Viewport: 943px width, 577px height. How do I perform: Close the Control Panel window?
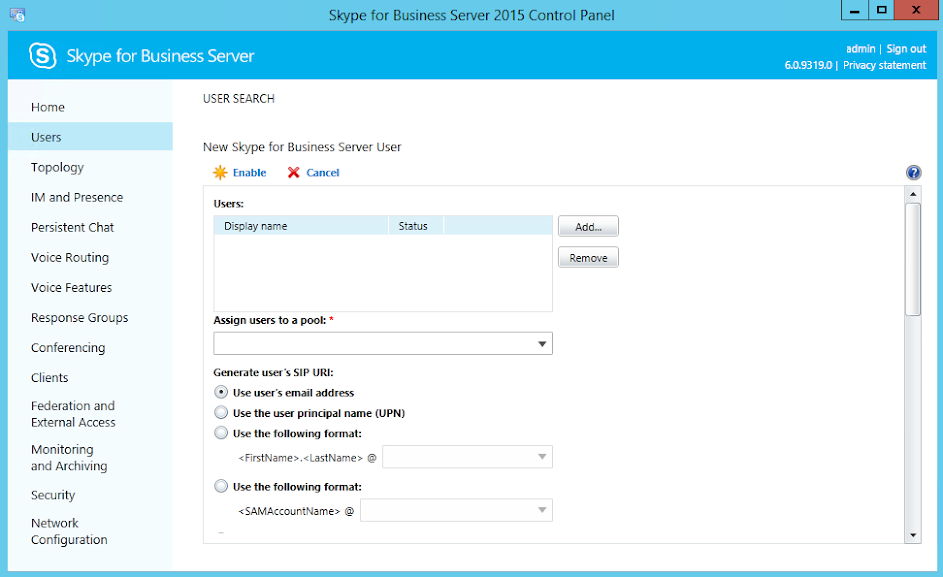pyautogui.click(x=916, y=10)
